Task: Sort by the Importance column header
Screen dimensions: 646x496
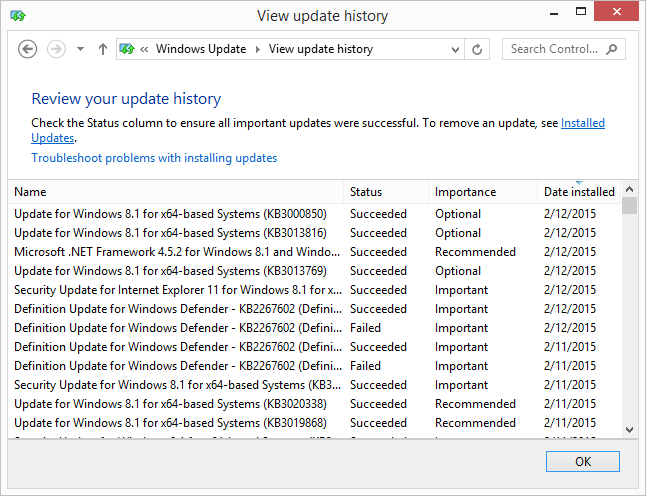Action: click(x=483, y=192)
